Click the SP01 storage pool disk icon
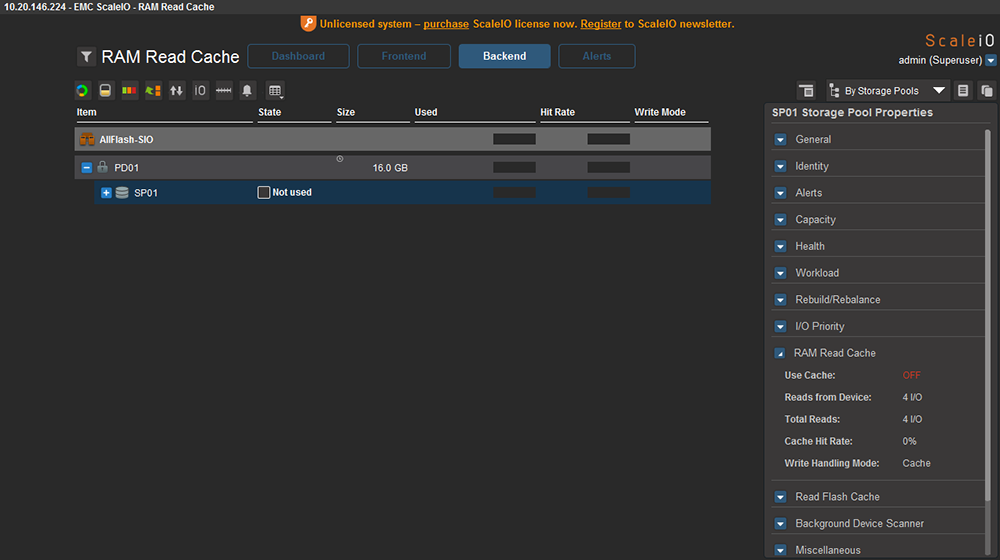This screenshot has height=560, width=1000. click(122, 193)
